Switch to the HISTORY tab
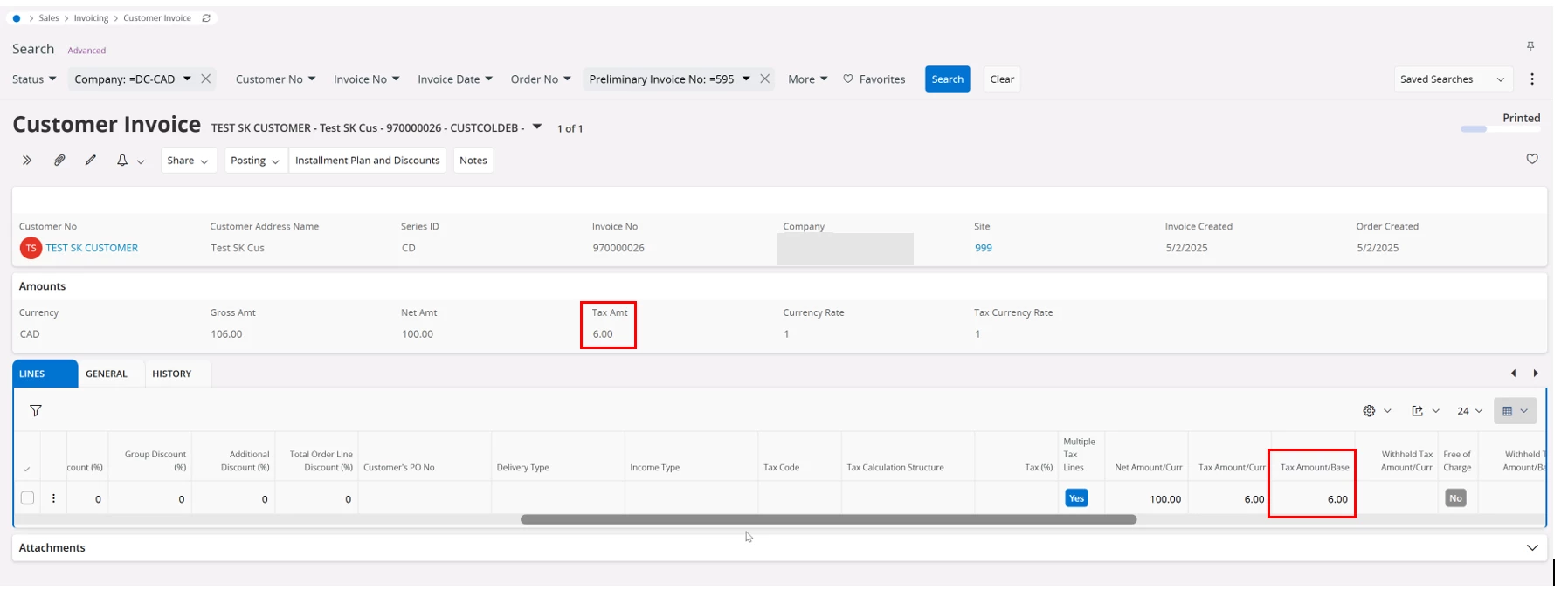The width and height of the screenshot is (1568, 597). (x=171, y=374)
